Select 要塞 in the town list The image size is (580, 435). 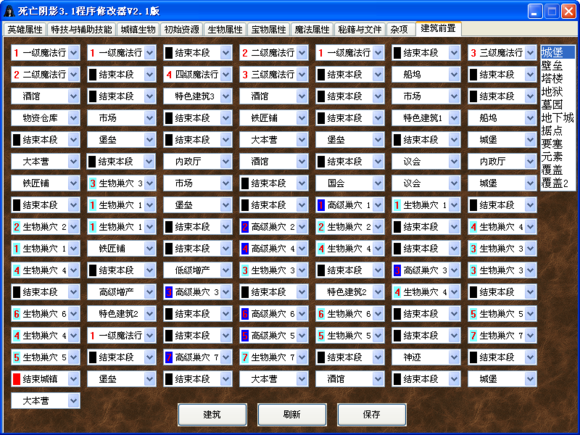point(558,144)
